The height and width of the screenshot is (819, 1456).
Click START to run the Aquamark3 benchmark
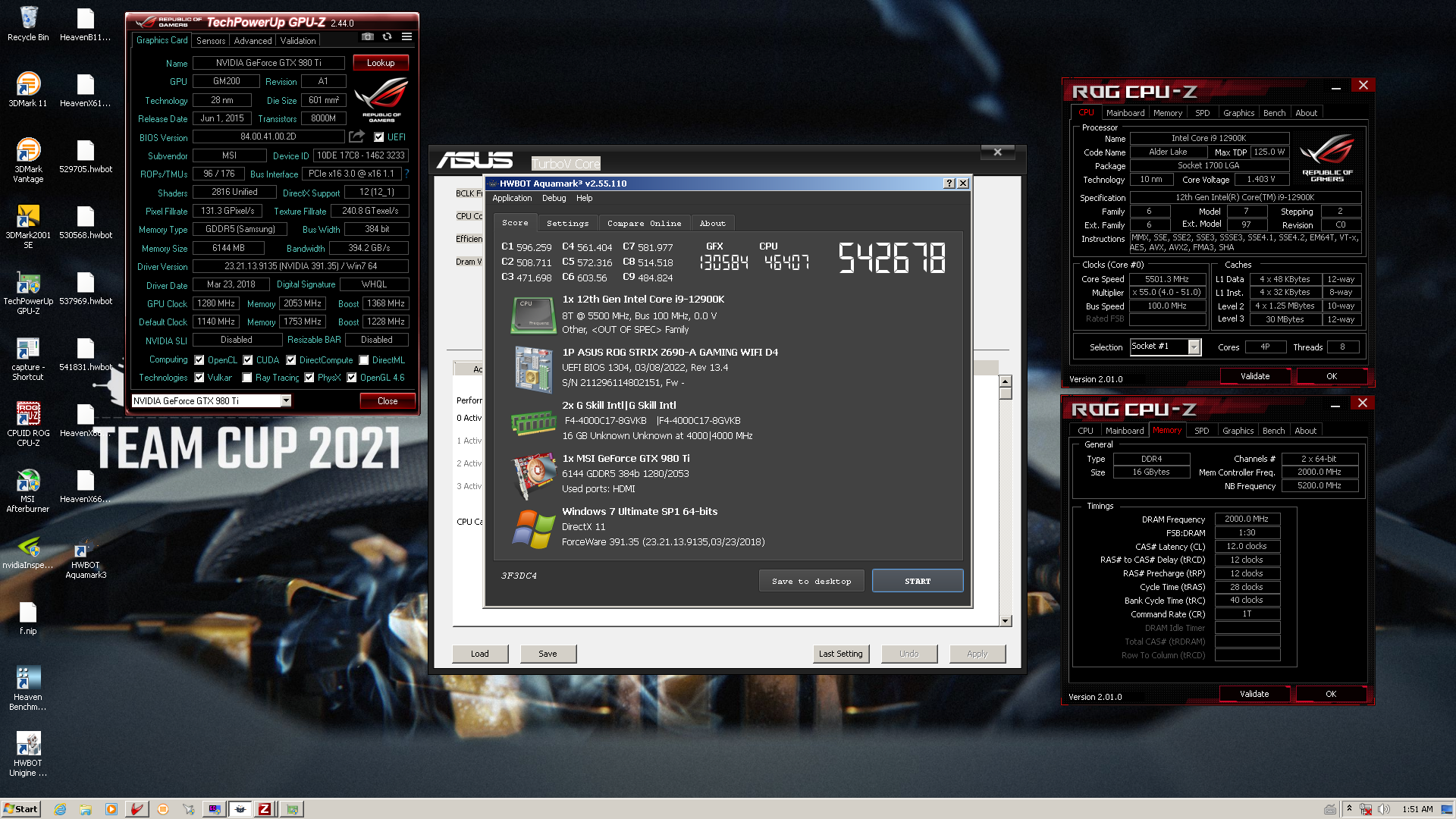click(918, 582)
